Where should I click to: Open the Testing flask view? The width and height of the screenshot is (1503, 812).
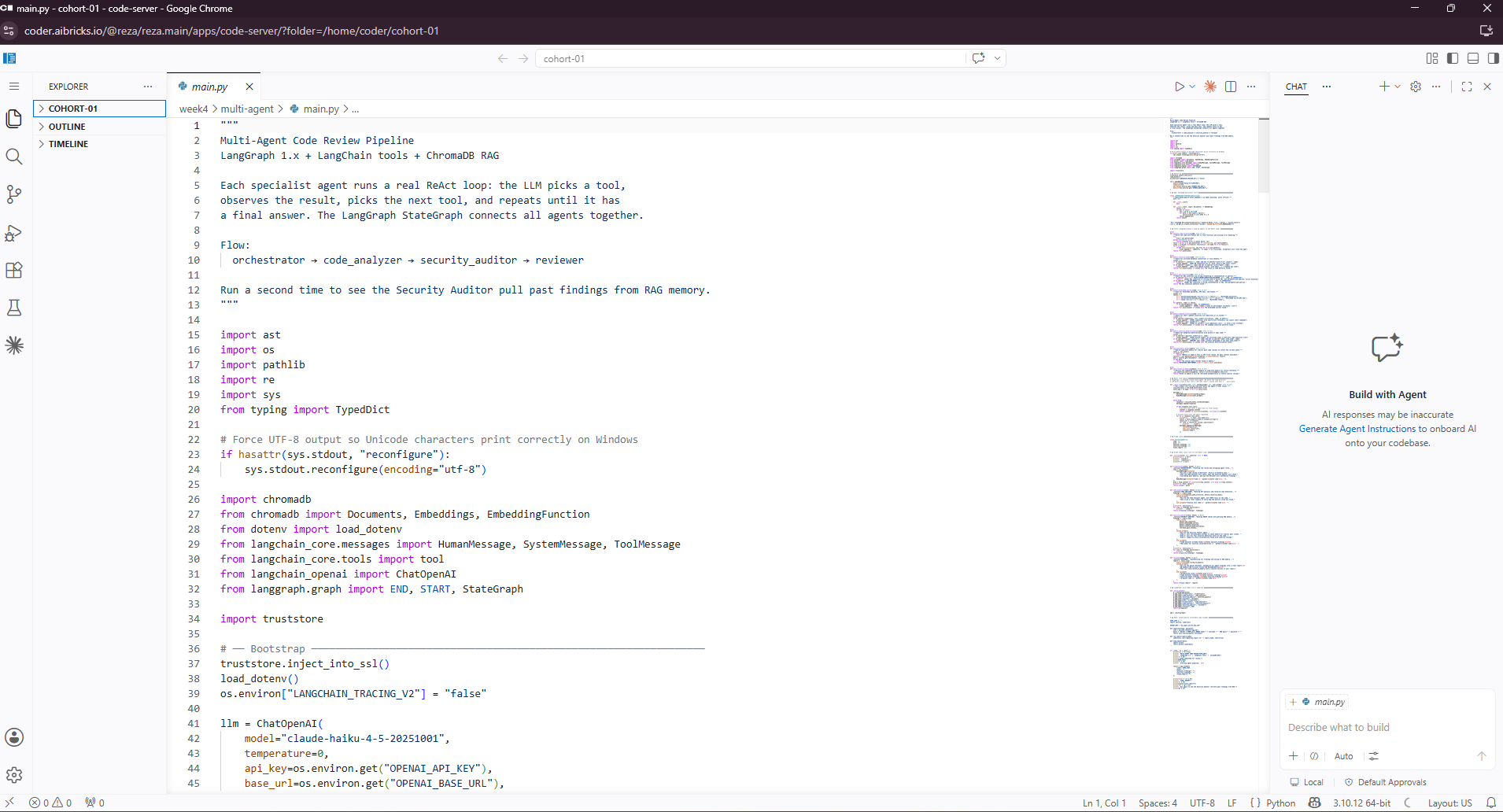pyautogui.click(x=14, y=308)
